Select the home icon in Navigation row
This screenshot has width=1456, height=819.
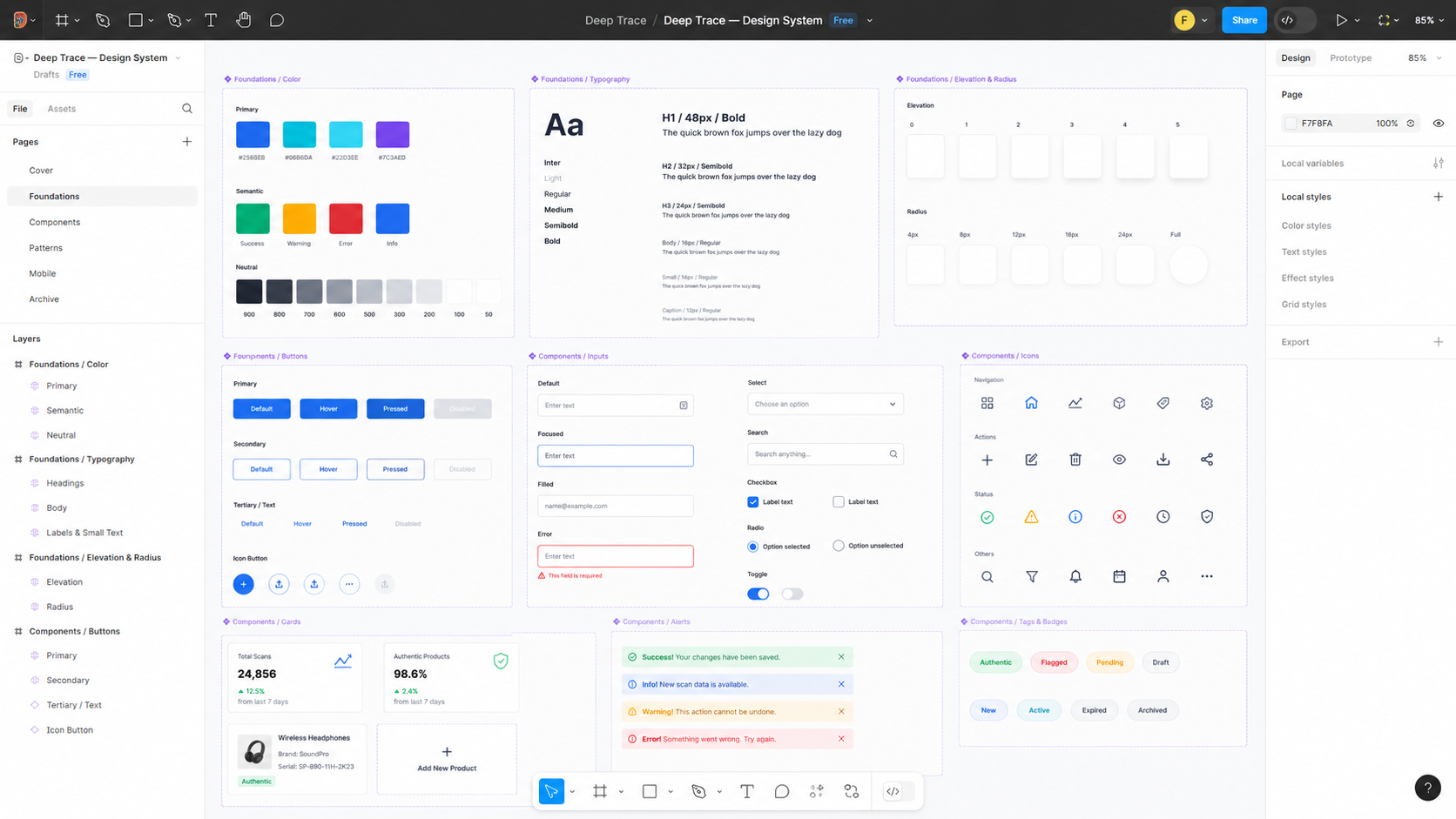(1031, 403)
